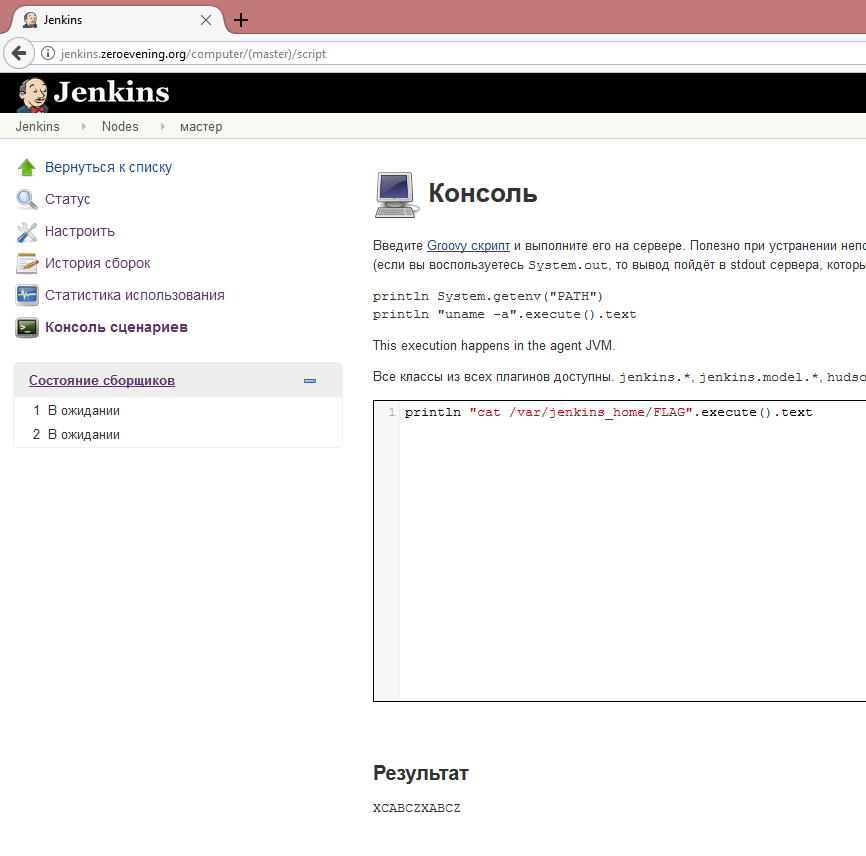Open the Настроить sidebar link
Screen dimensions: 866x856
coord(80,231)
